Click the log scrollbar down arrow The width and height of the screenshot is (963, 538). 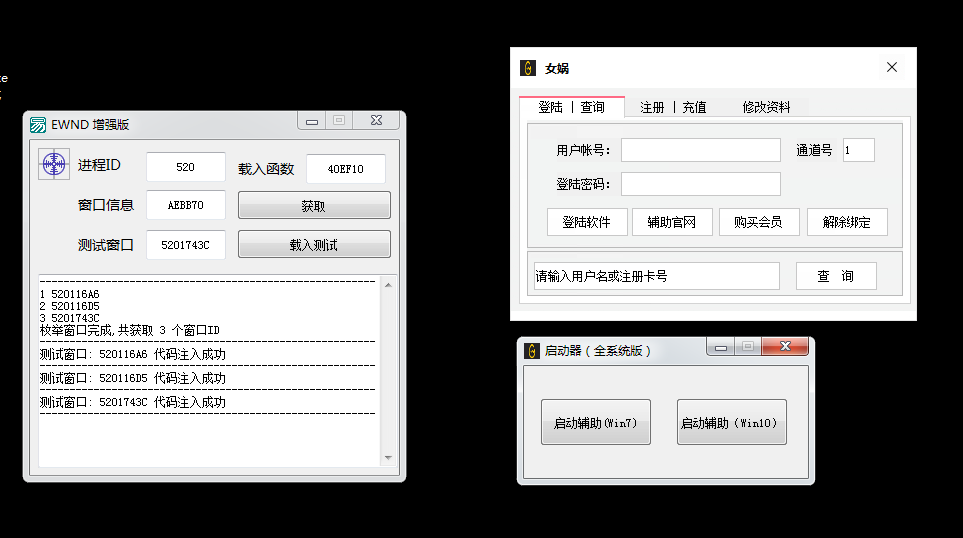point(388,458)
